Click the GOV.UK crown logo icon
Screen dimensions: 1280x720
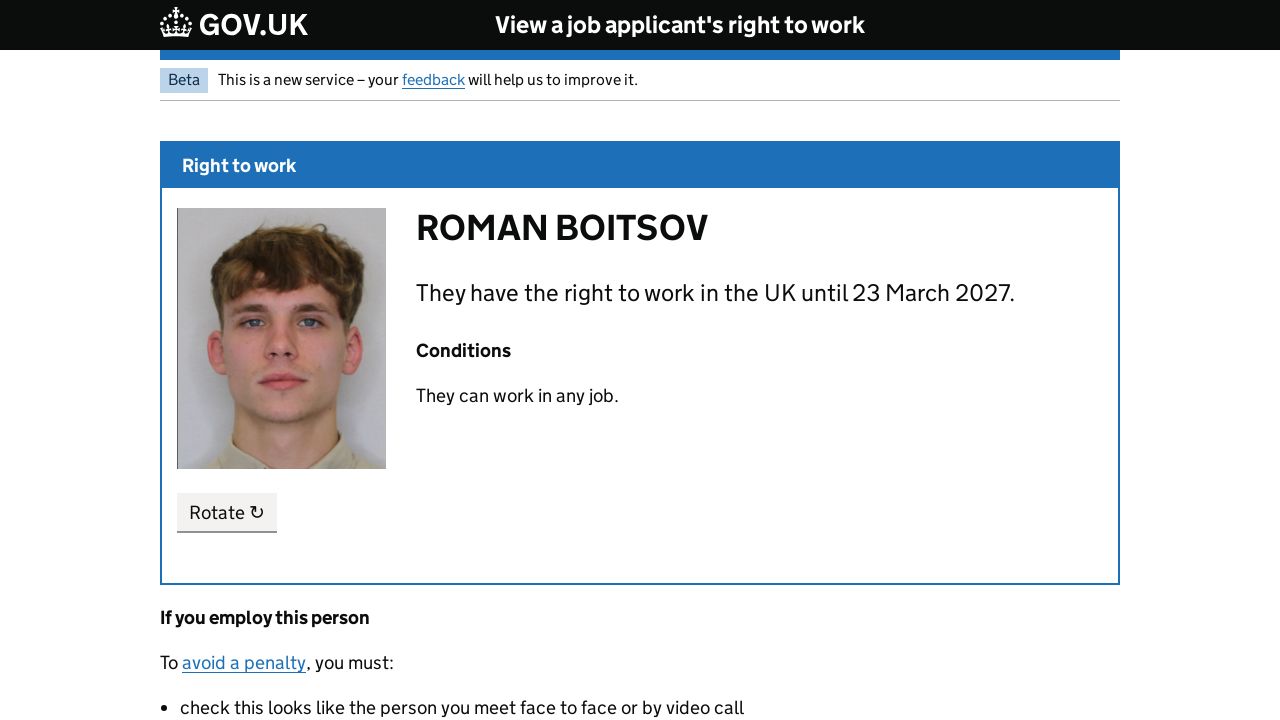point(176,23)
